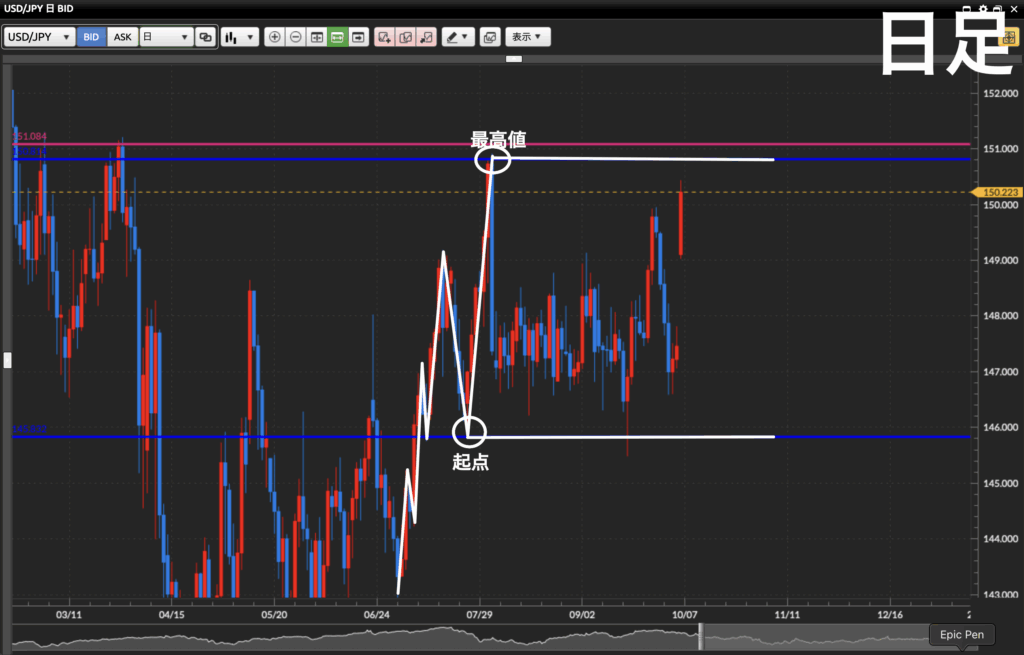Click the chart window copy icon
The image size is (1024, 655).
pos(489,37)
